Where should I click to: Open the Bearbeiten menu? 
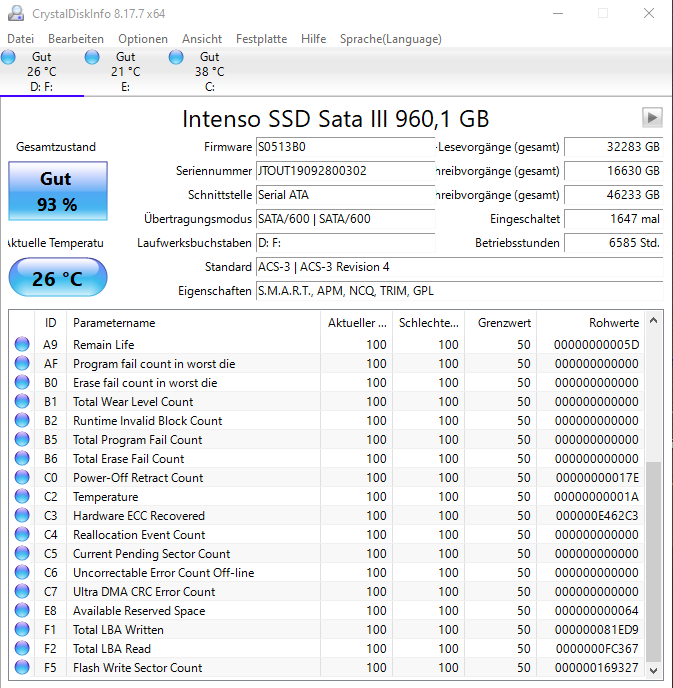(x=76, y=39)
